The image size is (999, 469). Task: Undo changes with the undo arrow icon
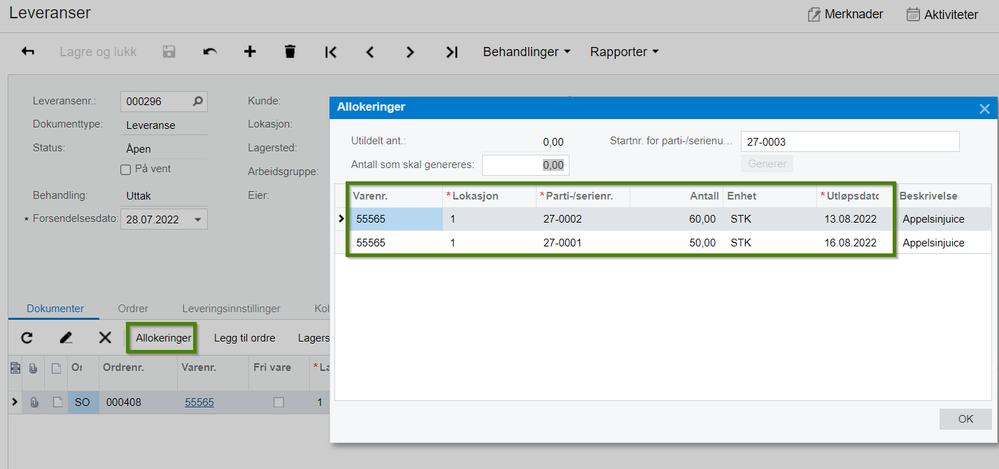coord(210,52)
